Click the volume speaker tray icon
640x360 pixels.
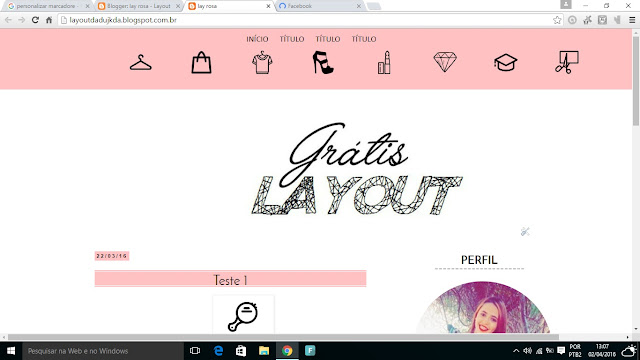click(527, 351)
